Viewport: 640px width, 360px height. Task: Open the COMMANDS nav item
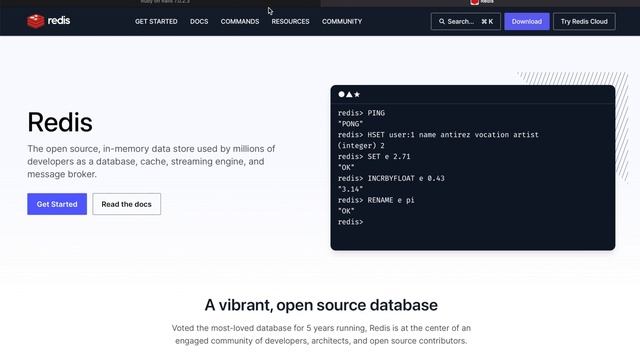pos(240,22)
